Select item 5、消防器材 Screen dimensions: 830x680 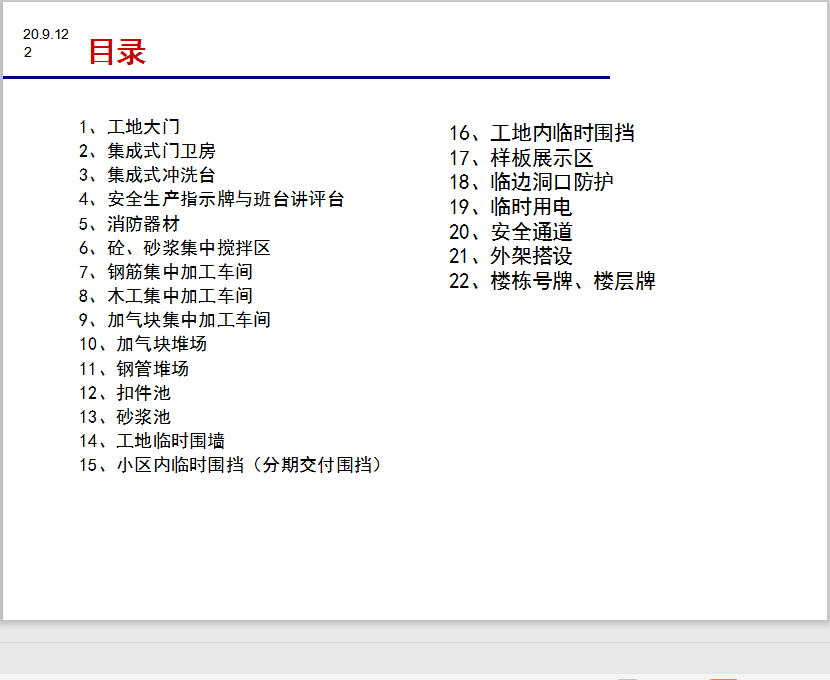(130, 224)
